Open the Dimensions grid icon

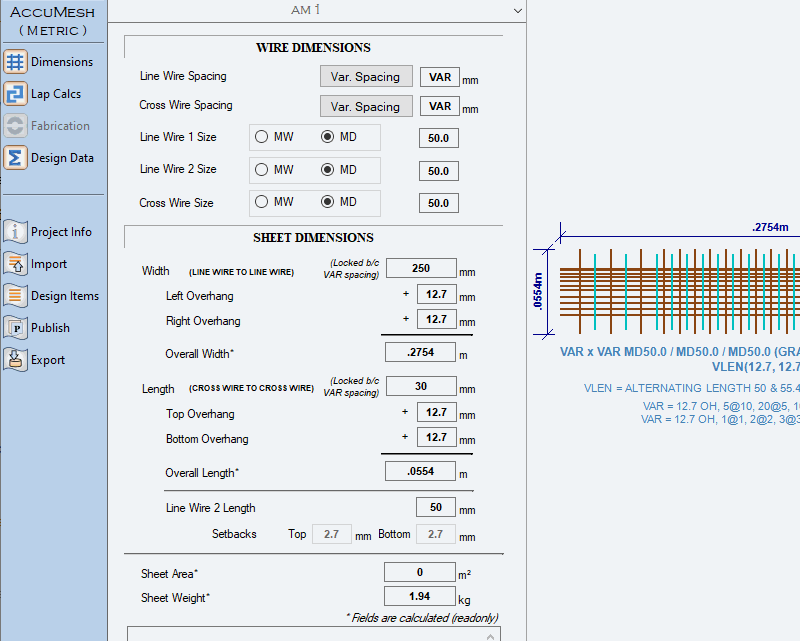pyautogui.click(x=15, y=62)
